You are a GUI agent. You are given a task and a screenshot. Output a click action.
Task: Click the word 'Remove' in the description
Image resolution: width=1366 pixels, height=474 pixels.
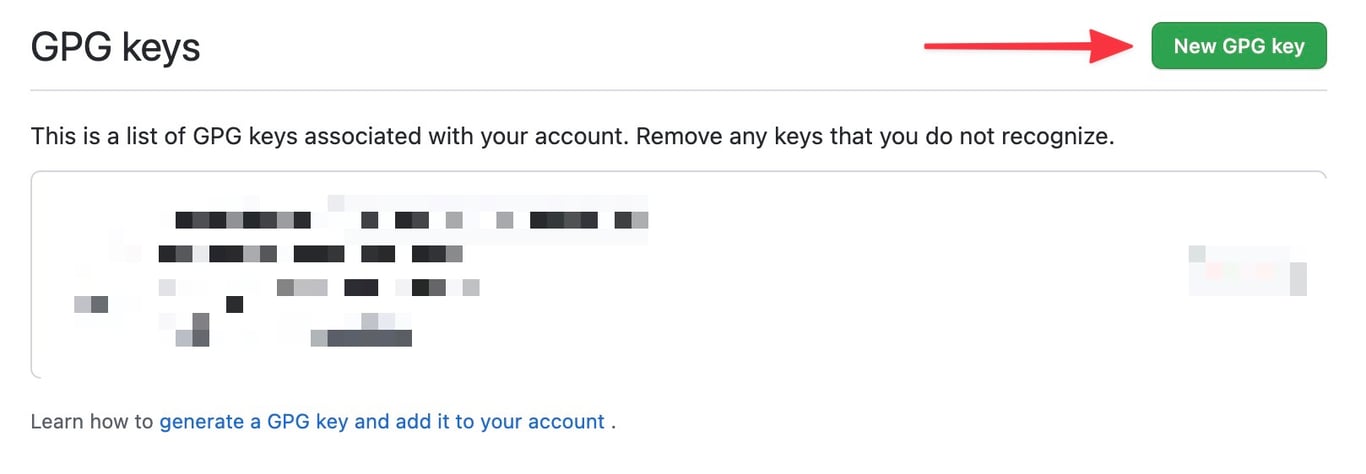coord(673,136)
